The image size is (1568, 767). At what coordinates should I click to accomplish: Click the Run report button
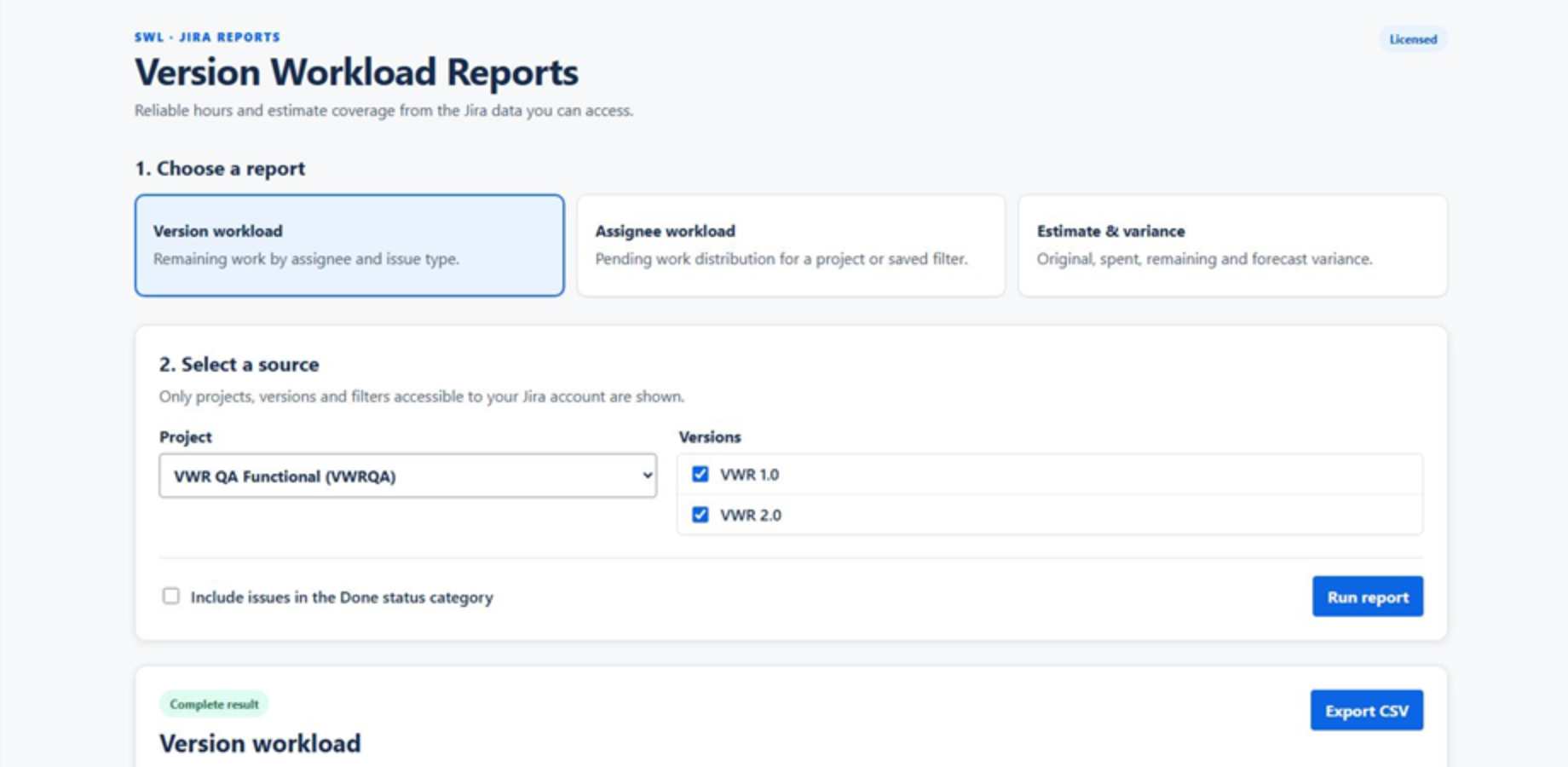pos(1368,597)
